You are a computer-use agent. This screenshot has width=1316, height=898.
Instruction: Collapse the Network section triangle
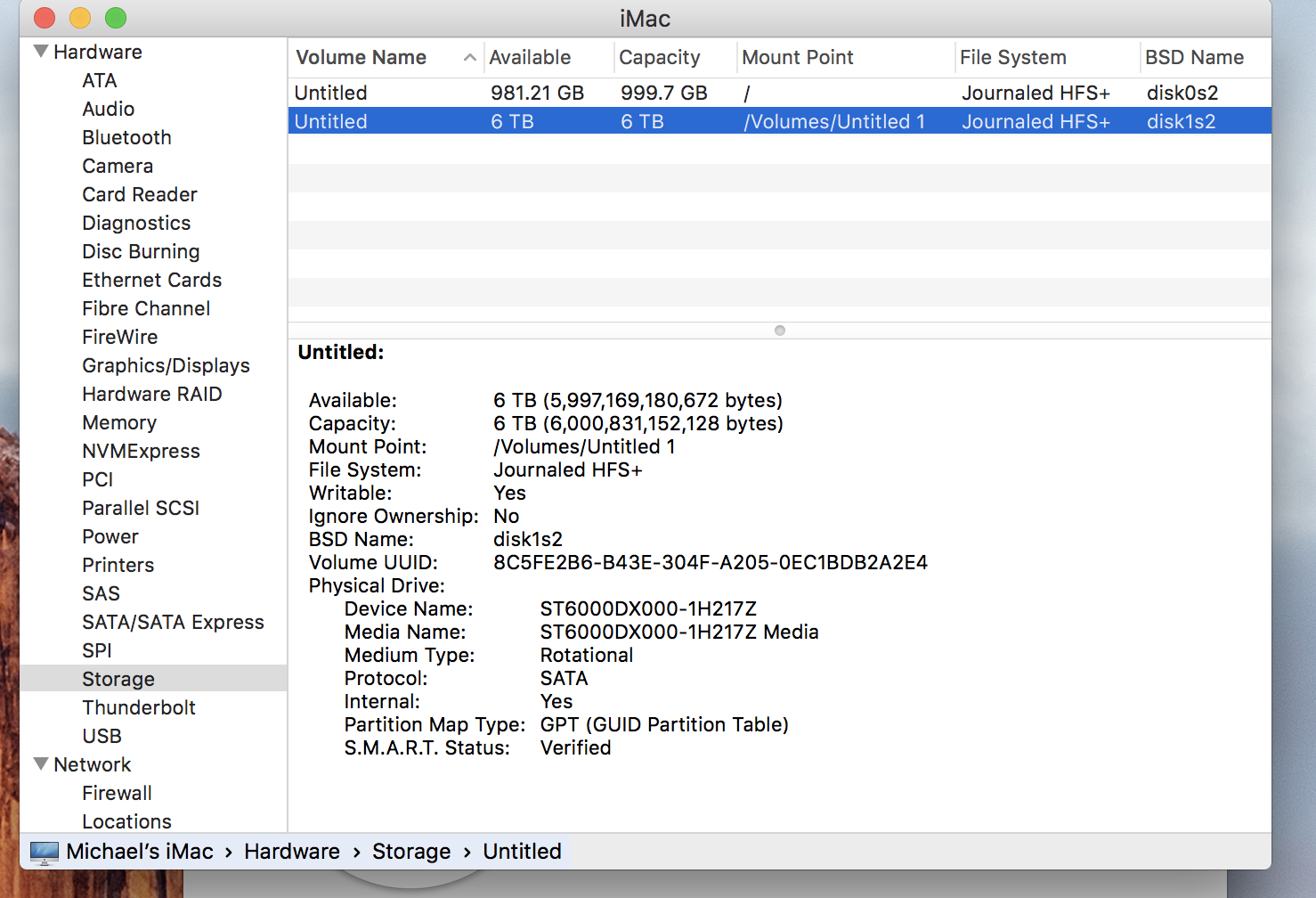tap(41, 764)
